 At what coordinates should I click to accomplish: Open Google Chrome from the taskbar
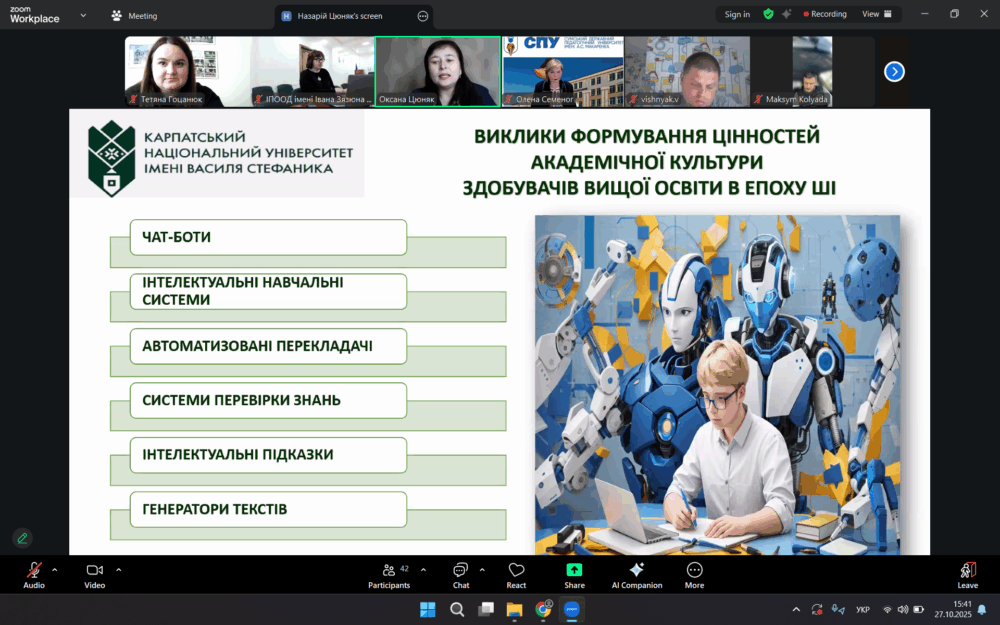[x=543, y=609]
